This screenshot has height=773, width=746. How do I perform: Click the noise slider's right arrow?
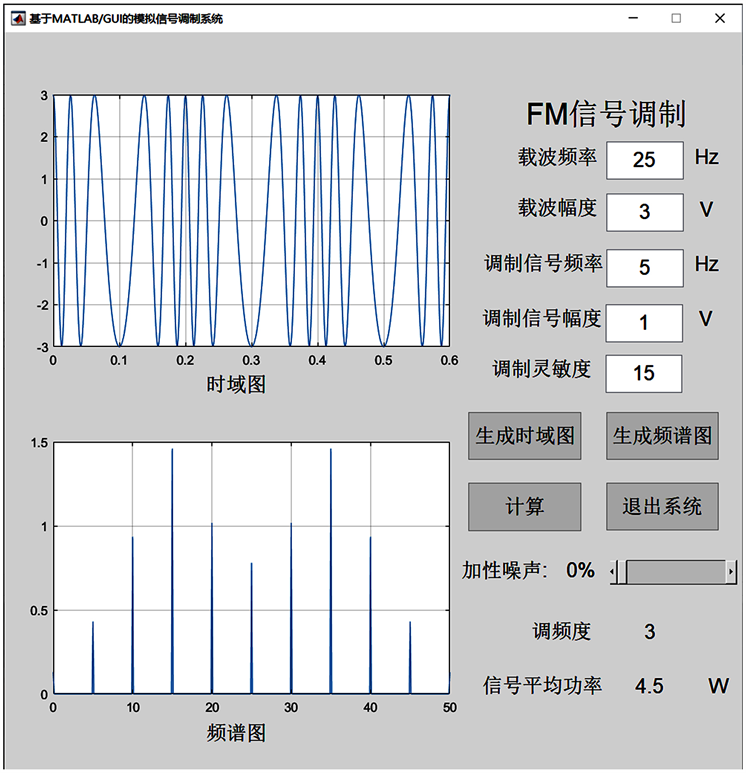coord(731,572)
